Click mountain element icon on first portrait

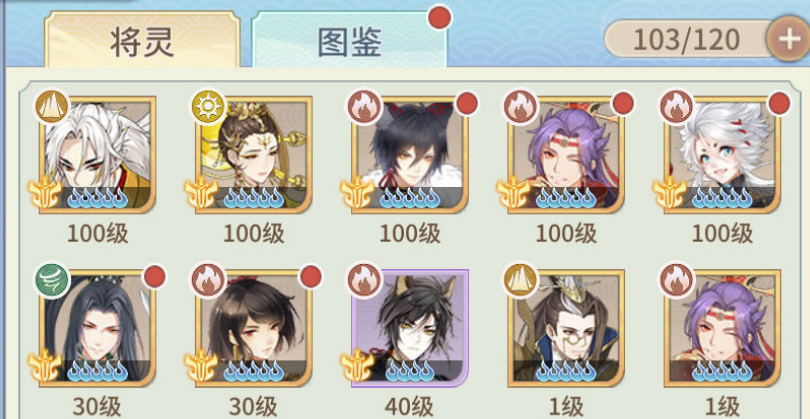click(x=52, y=106)
